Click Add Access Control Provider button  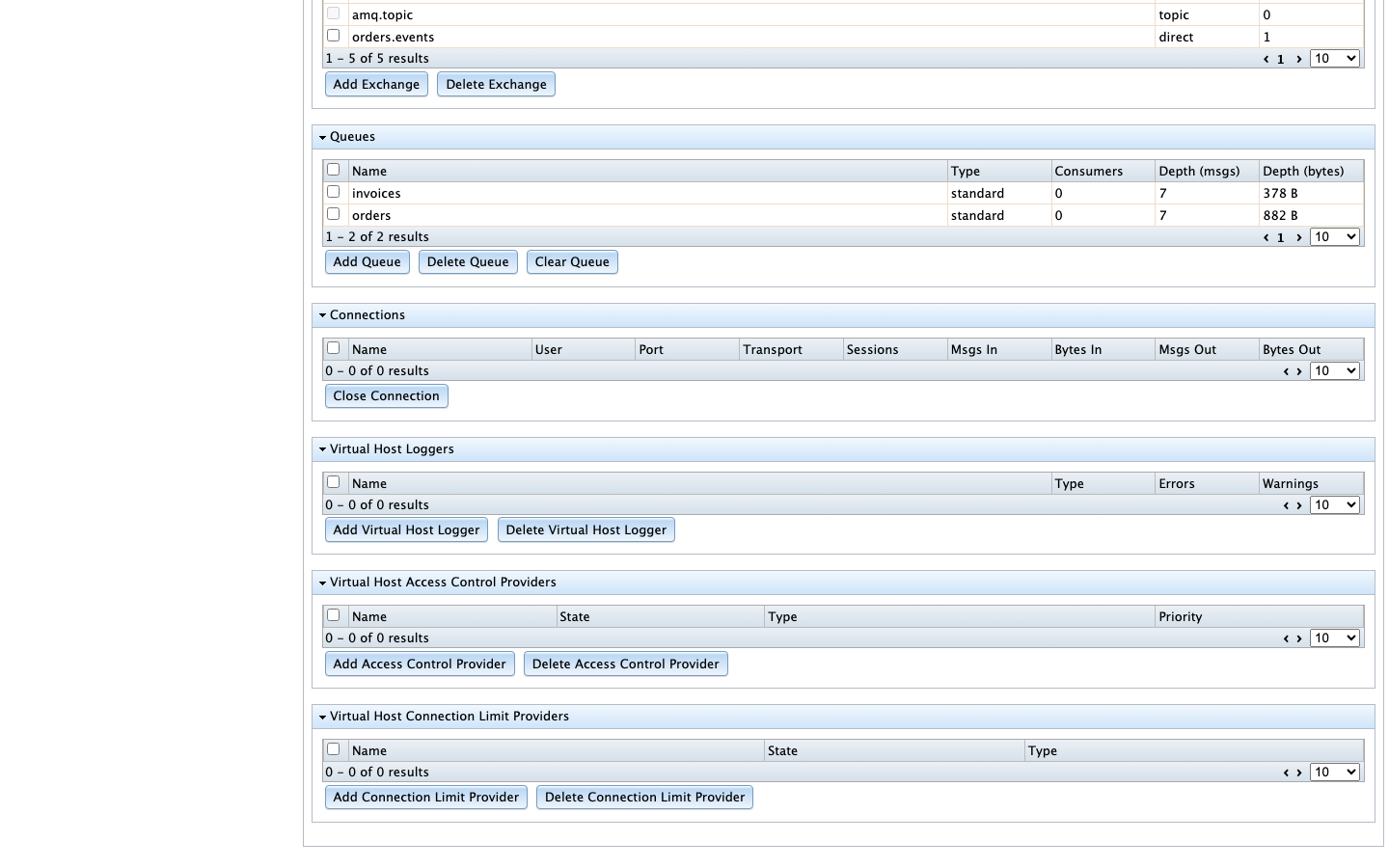click(x=420, y=665)
